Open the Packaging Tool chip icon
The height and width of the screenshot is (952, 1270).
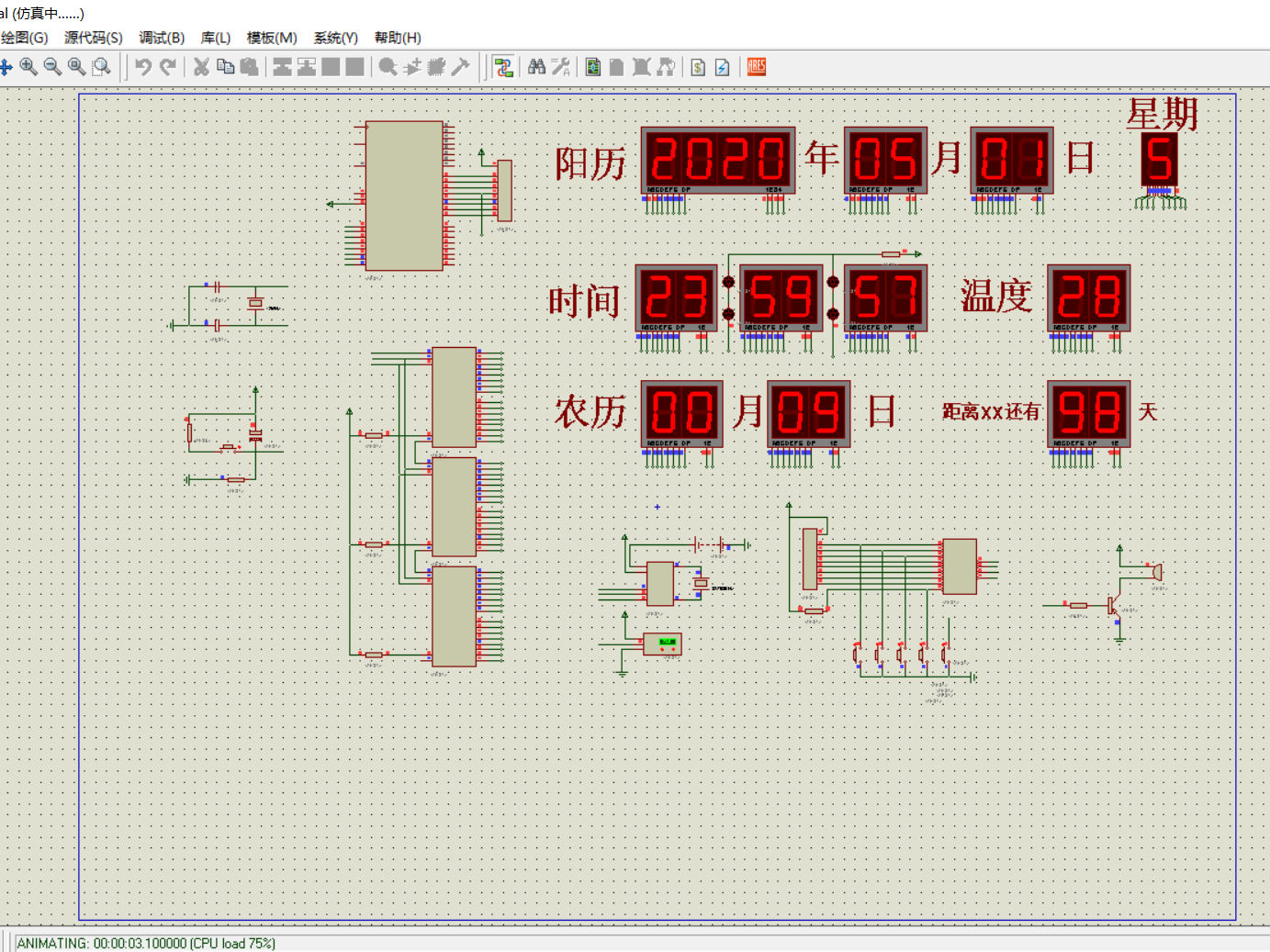(x=436, y=67)
